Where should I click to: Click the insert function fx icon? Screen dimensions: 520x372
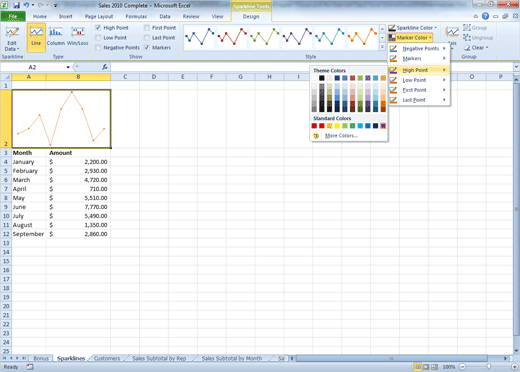click(x=105, y=67)
